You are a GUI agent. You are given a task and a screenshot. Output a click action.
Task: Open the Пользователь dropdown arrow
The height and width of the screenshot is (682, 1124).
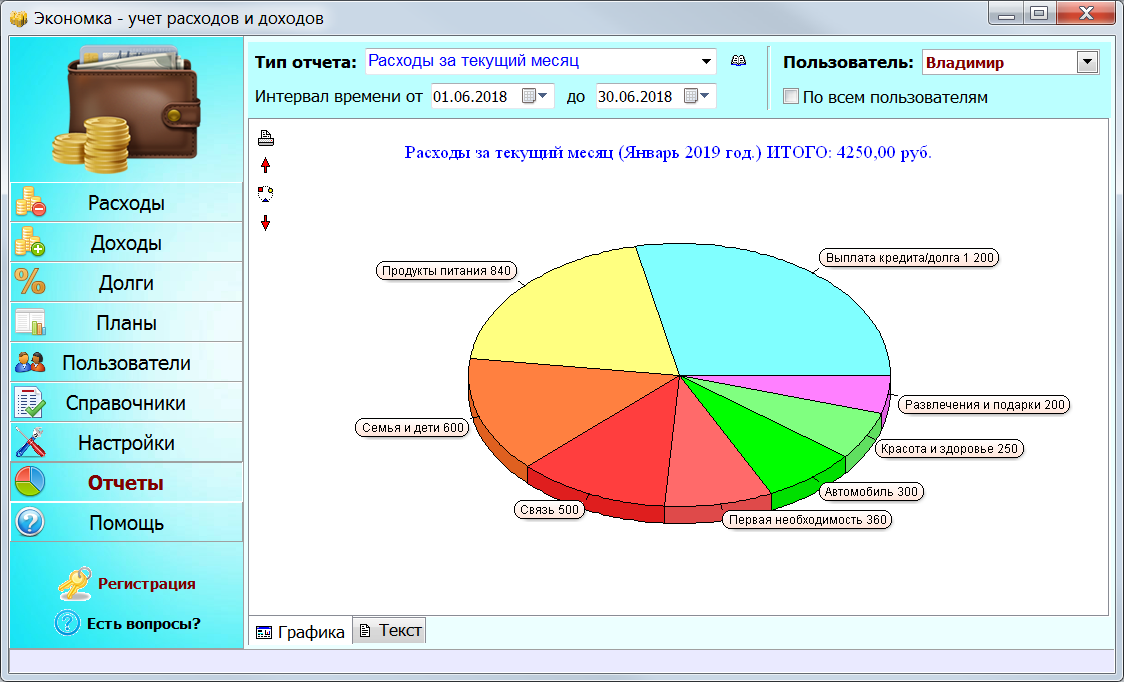1087,62
